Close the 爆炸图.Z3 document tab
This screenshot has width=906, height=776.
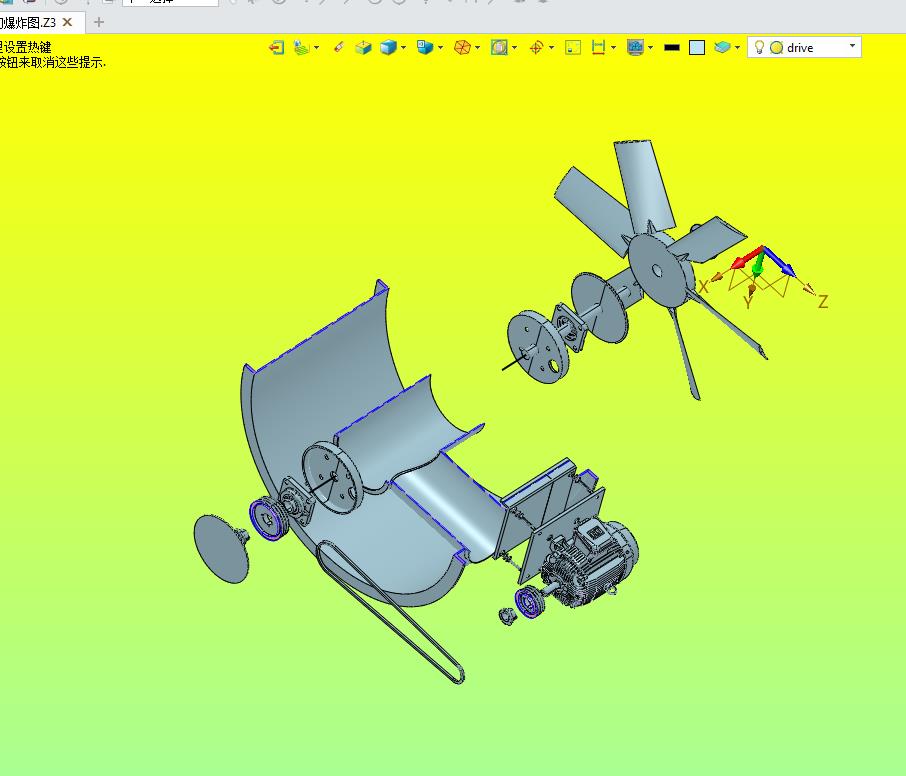tap(67, 22)
